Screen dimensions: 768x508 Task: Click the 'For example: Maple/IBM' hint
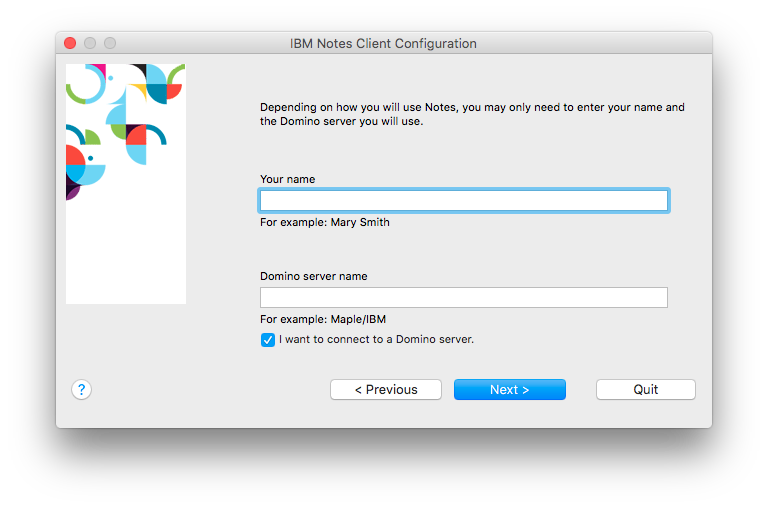(x=323, y=319)
